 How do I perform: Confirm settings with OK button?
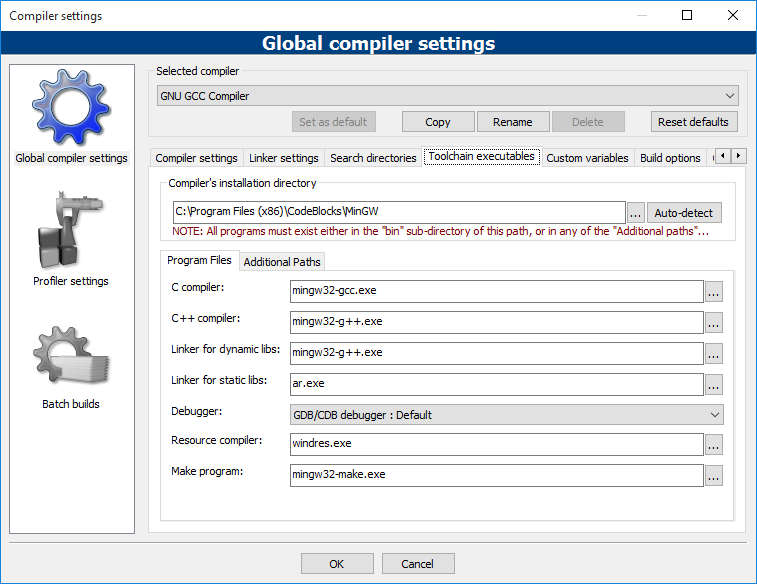pyautogui.click(x=337, y=564)
